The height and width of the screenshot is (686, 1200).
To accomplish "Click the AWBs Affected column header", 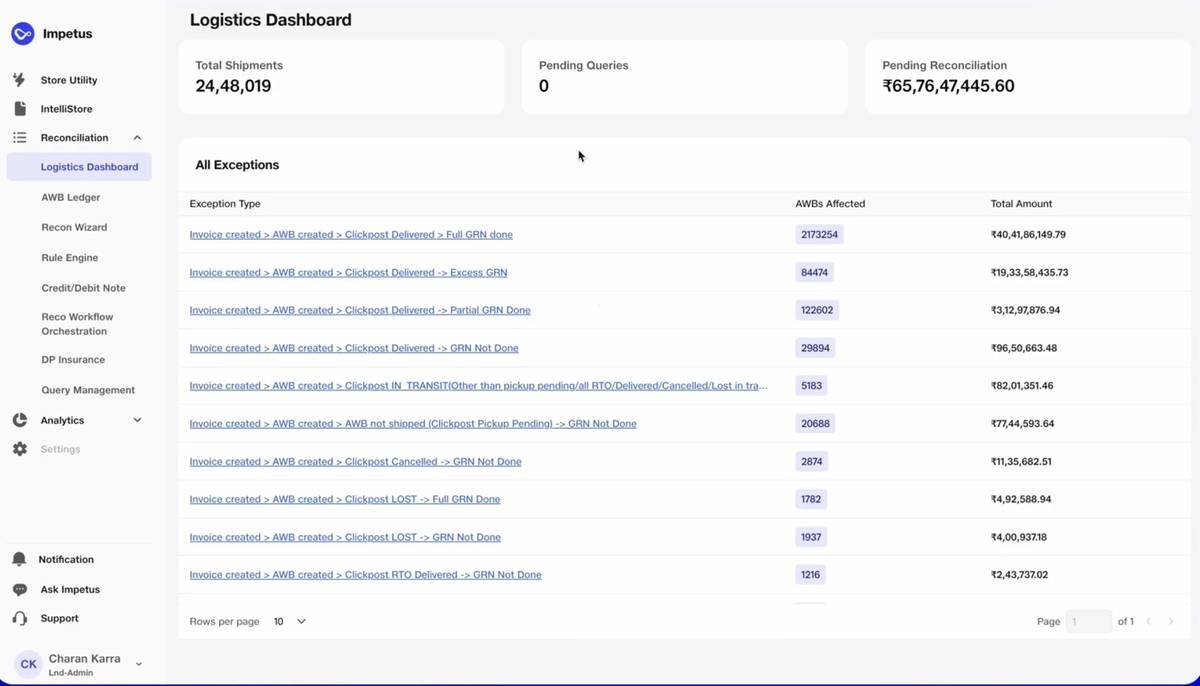I will tap(830, 203).
